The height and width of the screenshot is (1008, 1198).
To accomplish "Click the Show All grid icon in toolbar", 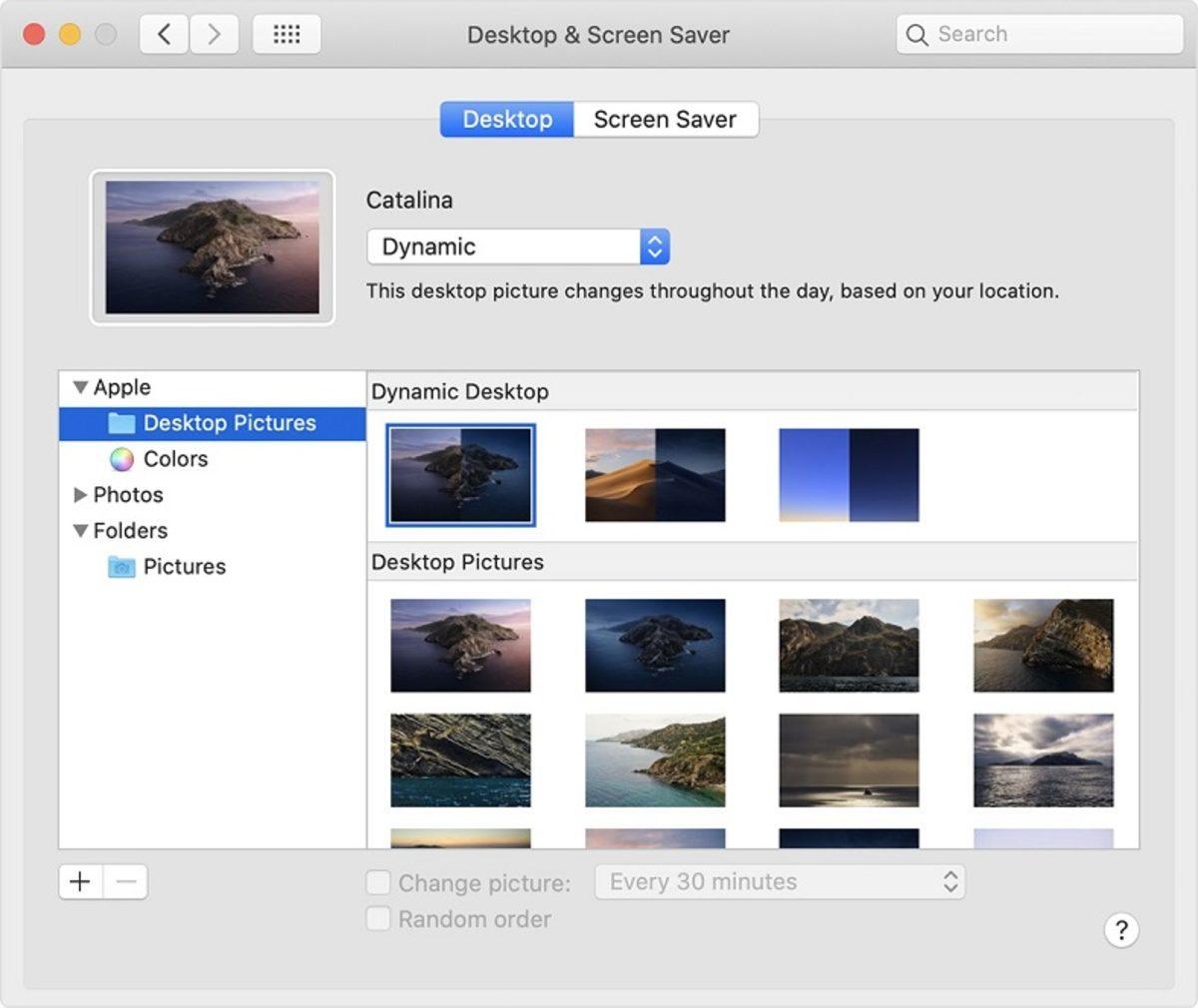I will point(287,33).
